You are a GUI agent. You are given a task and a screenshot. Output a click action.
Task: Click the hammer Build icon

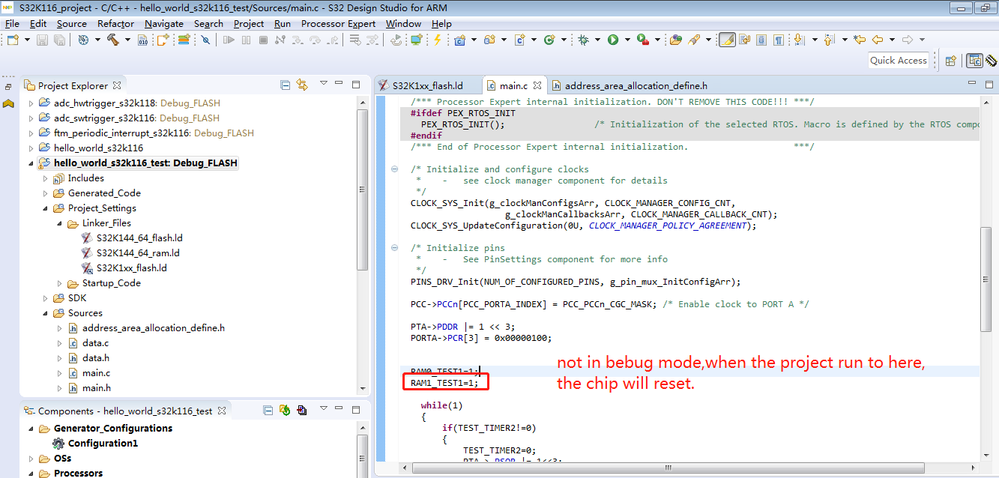point(113,40)
